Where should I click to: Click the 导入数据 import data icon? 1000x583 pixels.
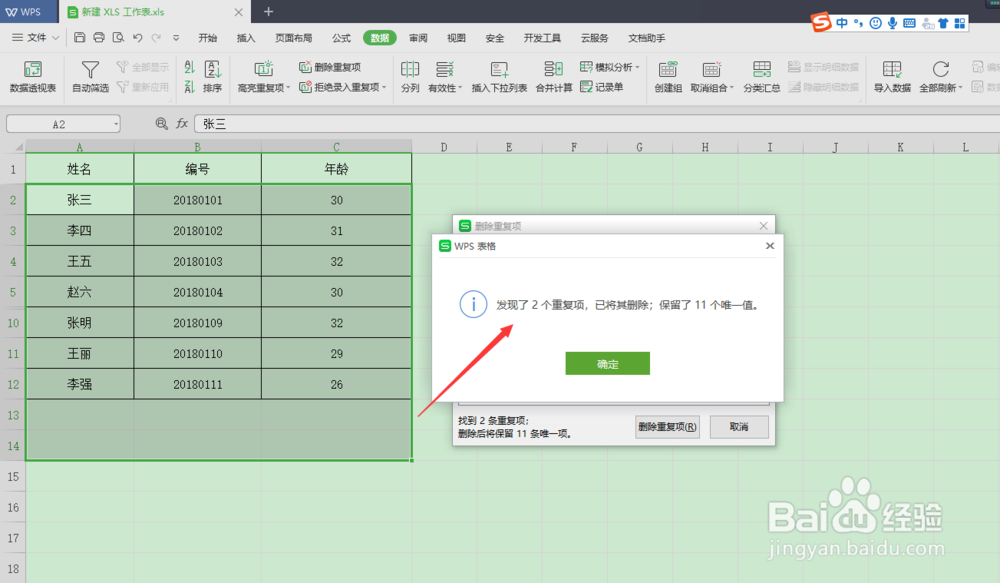[892, 78]
